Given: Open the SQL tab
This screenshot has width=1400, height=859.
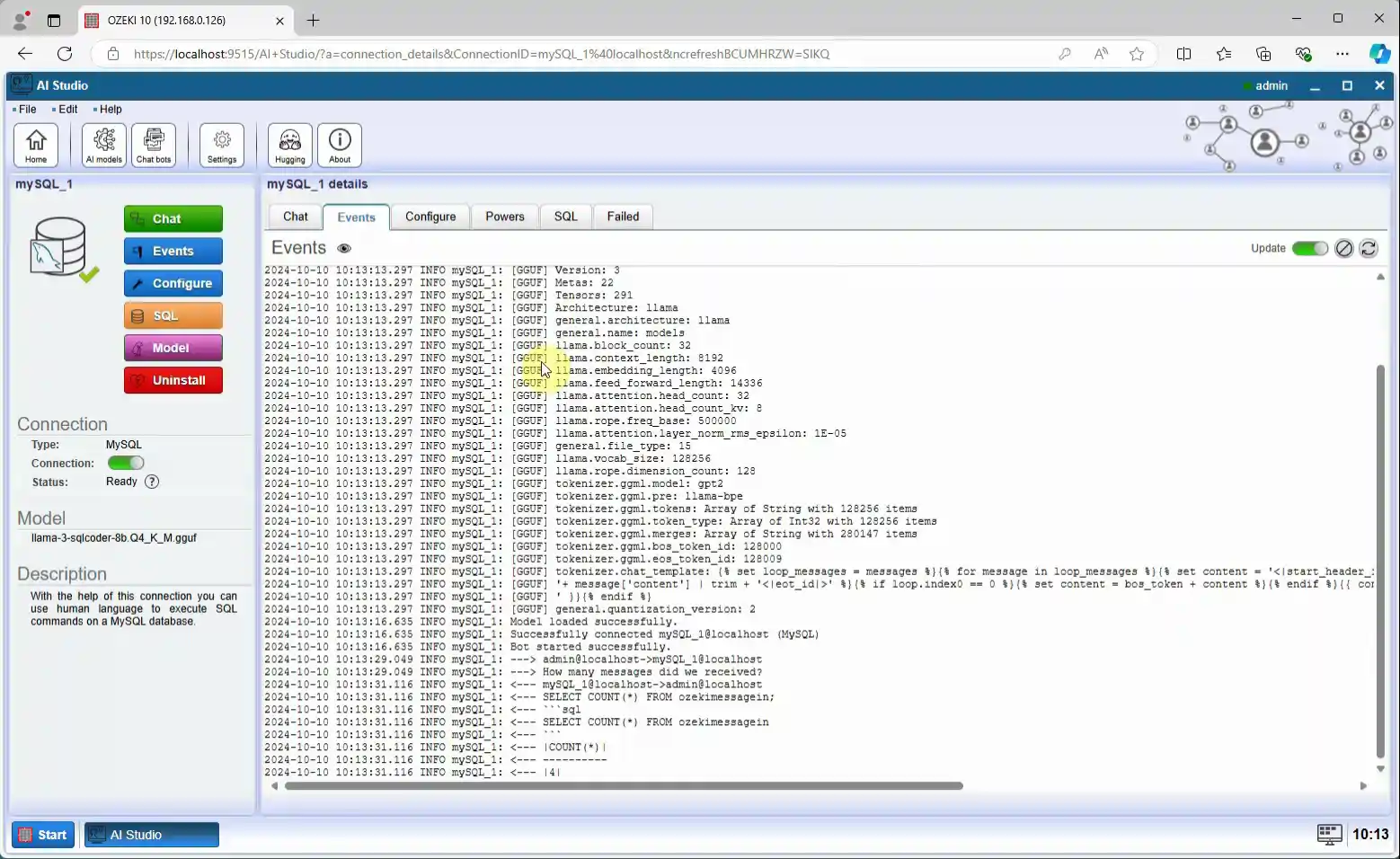Looking at the screenshot, I should coord(566,217).
